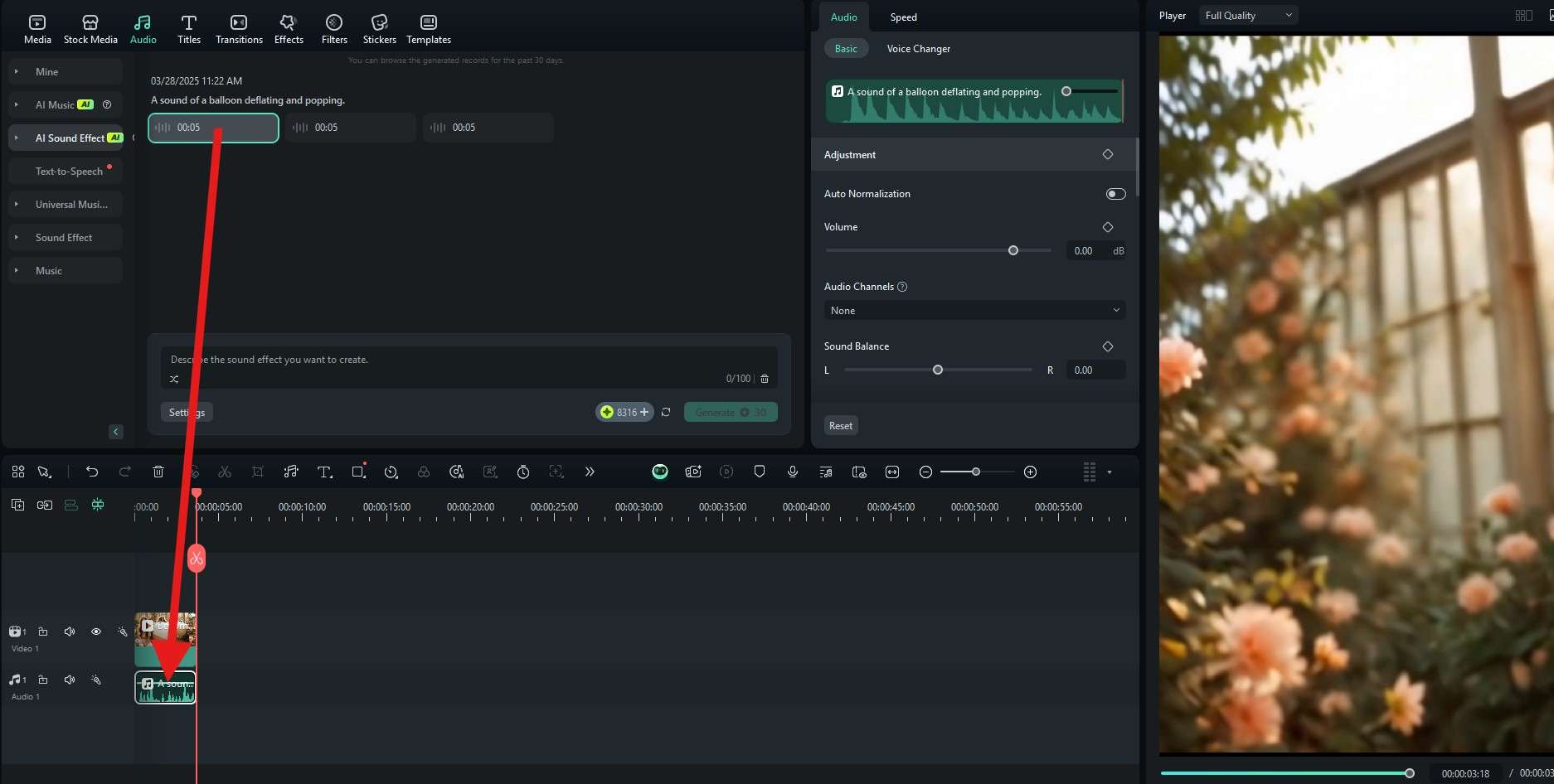Mute the Video 1 track
The width and height of the screenshot is (1554, 784).
(x=70, y=632)
